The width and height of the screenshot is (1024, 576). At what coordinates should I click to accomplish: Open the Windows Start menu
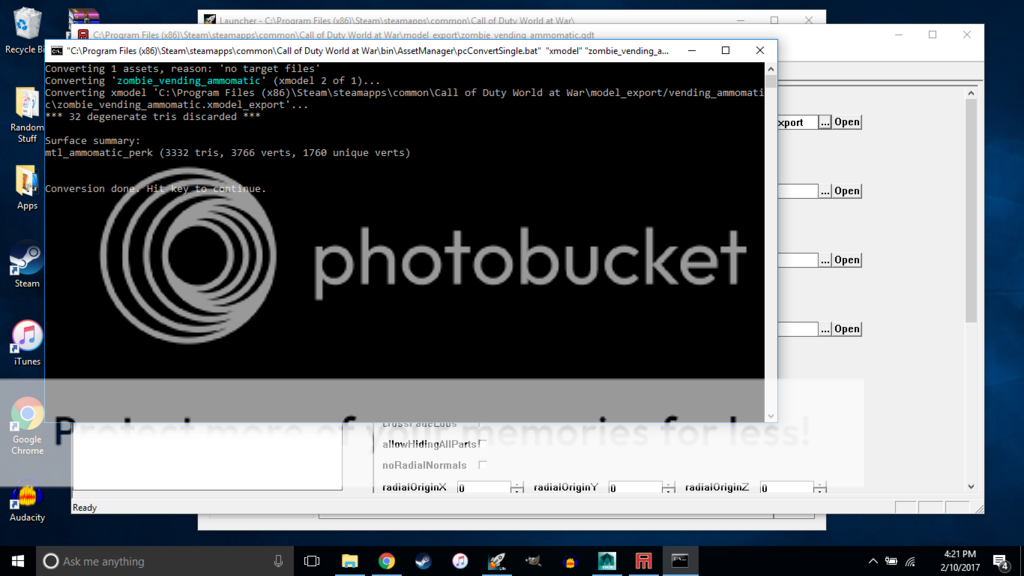tap(18, 561)
